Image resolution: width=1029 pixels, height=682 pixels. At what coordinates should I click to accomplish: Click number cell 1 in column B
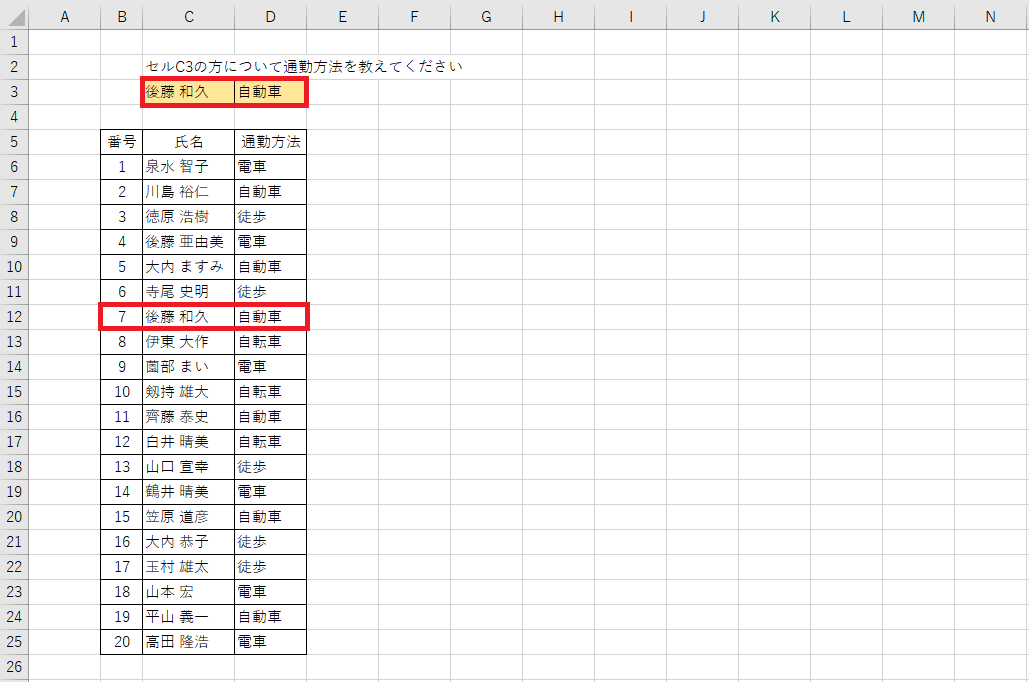coord(121,167)
